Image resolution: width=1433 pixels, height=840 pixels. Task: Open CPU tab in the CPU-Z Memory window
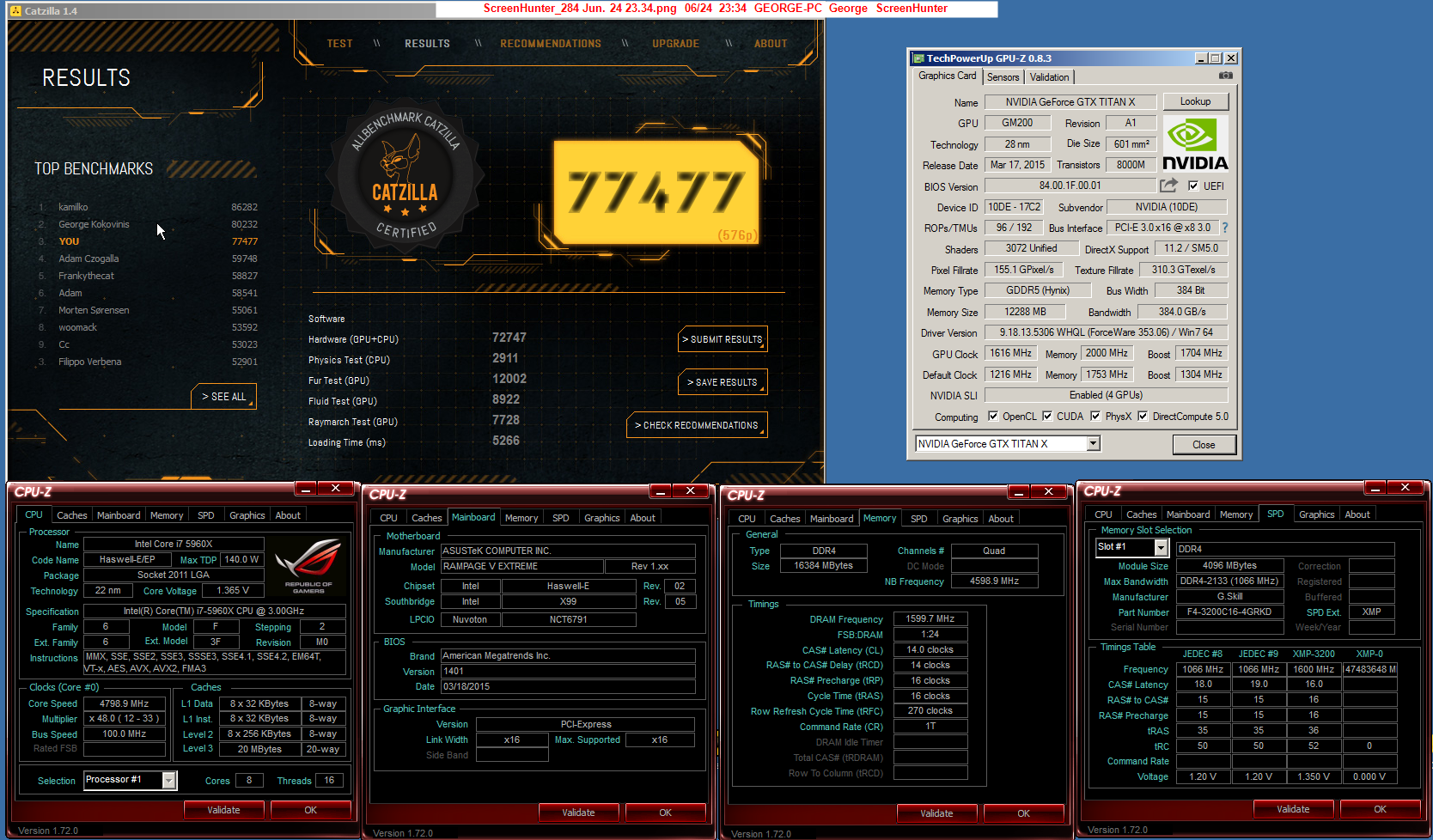(x=747, y=519)
